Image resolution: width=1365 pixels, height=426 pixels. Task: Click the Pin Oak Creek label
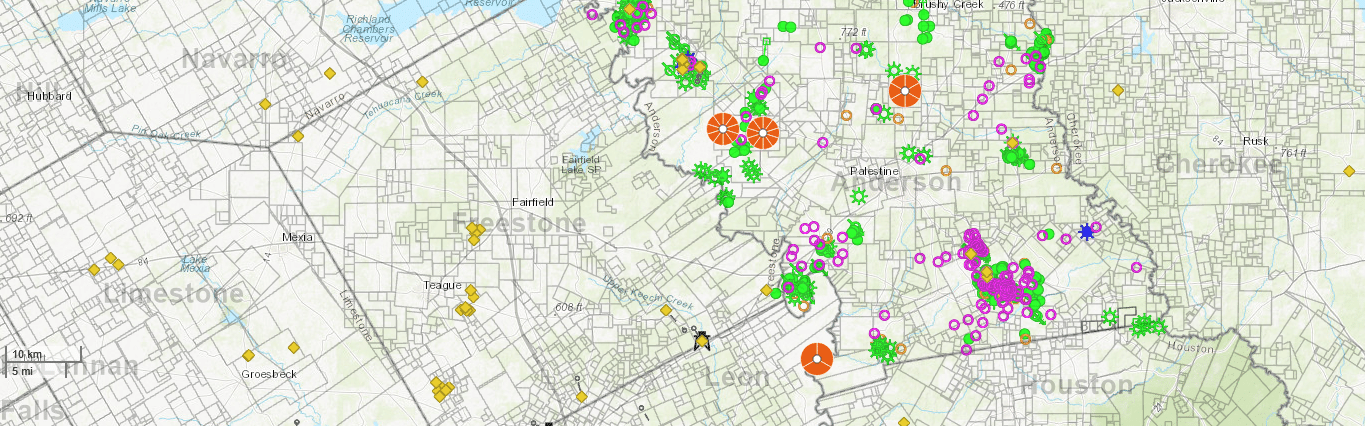[166, 132]
